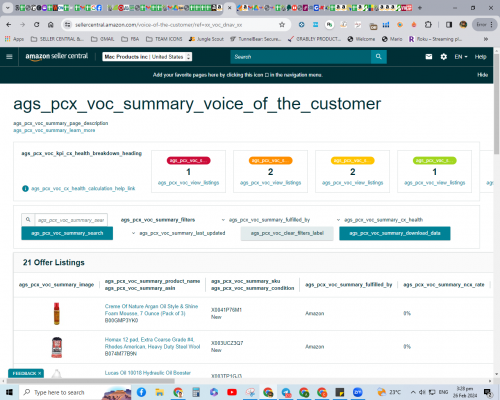Expand the summary_fulfilled_by filter dropdown

pyautogui.click(x=266, y=220)
